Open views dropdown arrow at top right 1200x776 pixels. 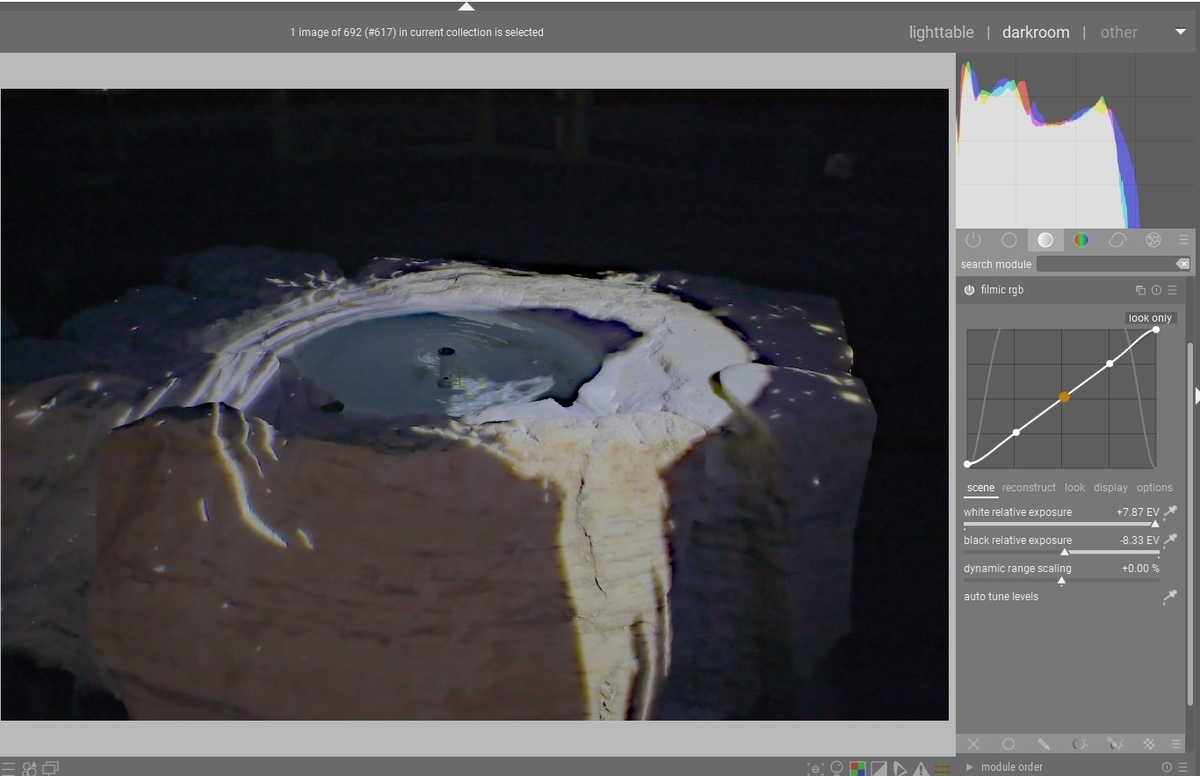(x=1180, y=32)
